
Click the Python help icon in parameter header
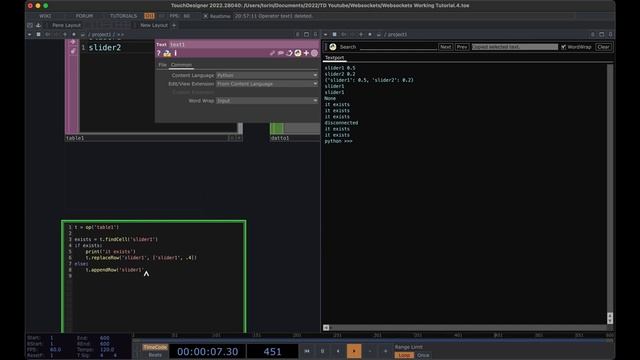pyautogui.click(x=167, y=53)
